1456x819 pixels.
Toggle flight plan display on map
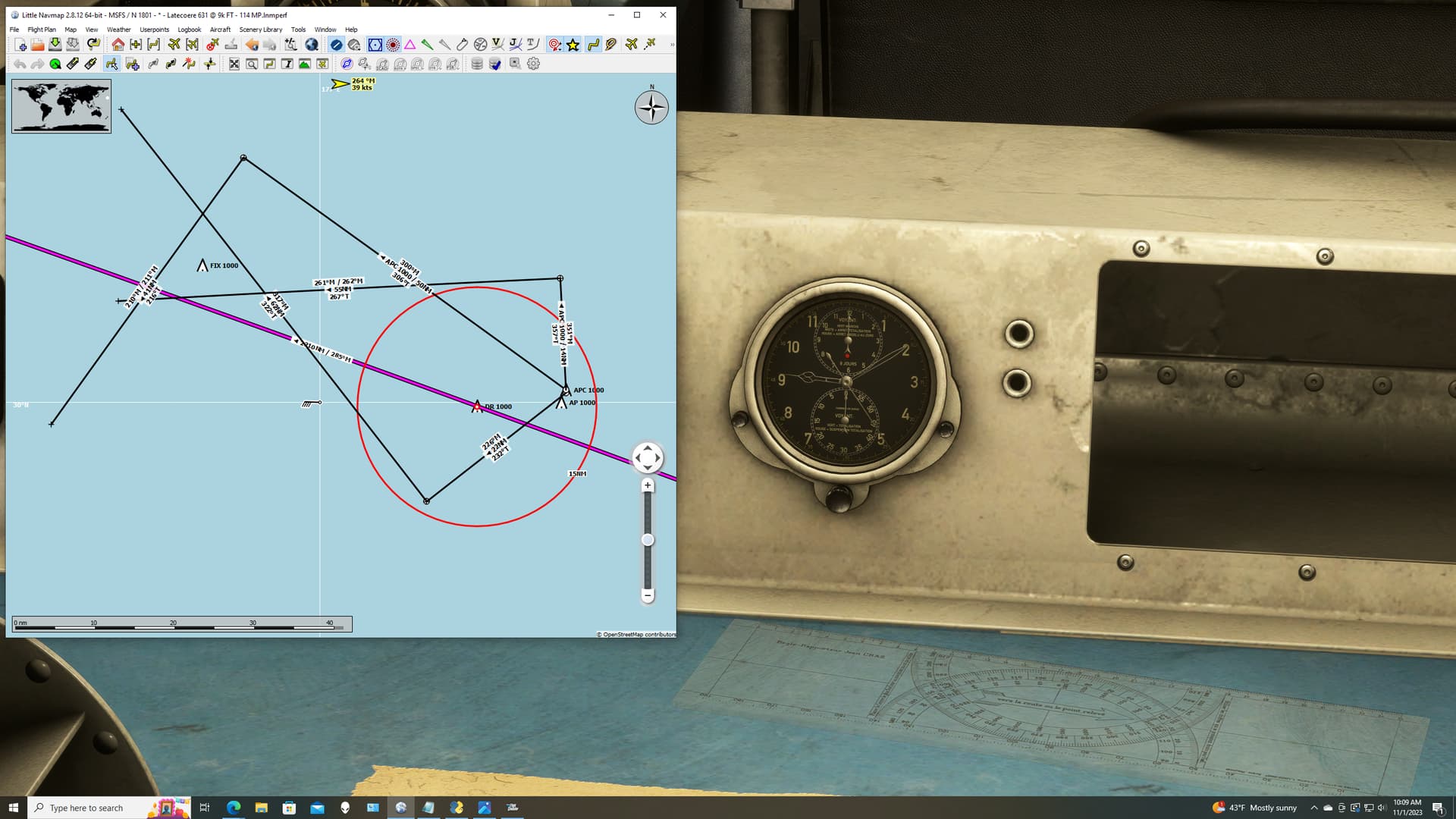click(593, 45)
